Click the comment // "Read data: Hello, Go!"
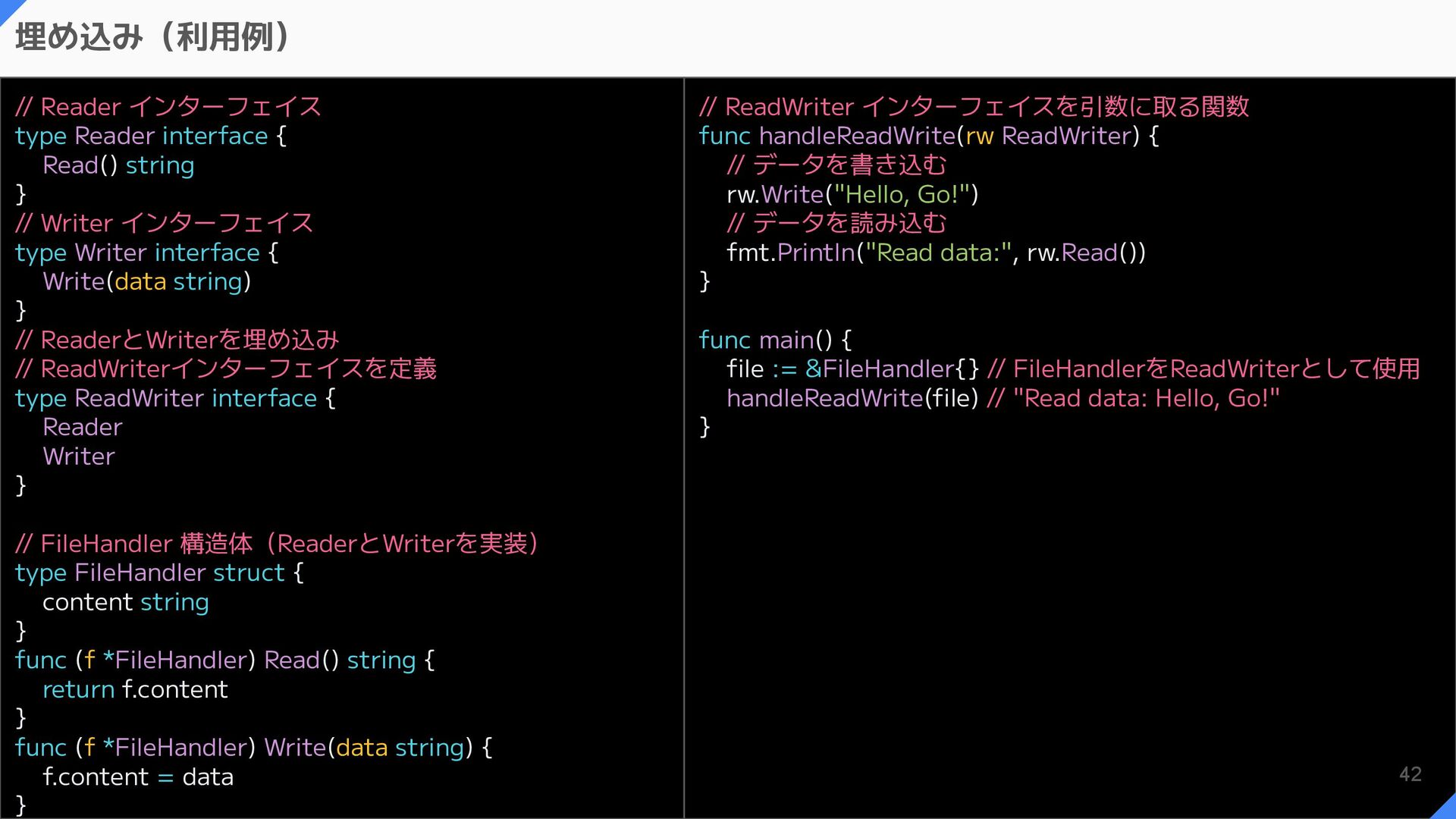This screenshot has height=819, width=1456. 1134,398
